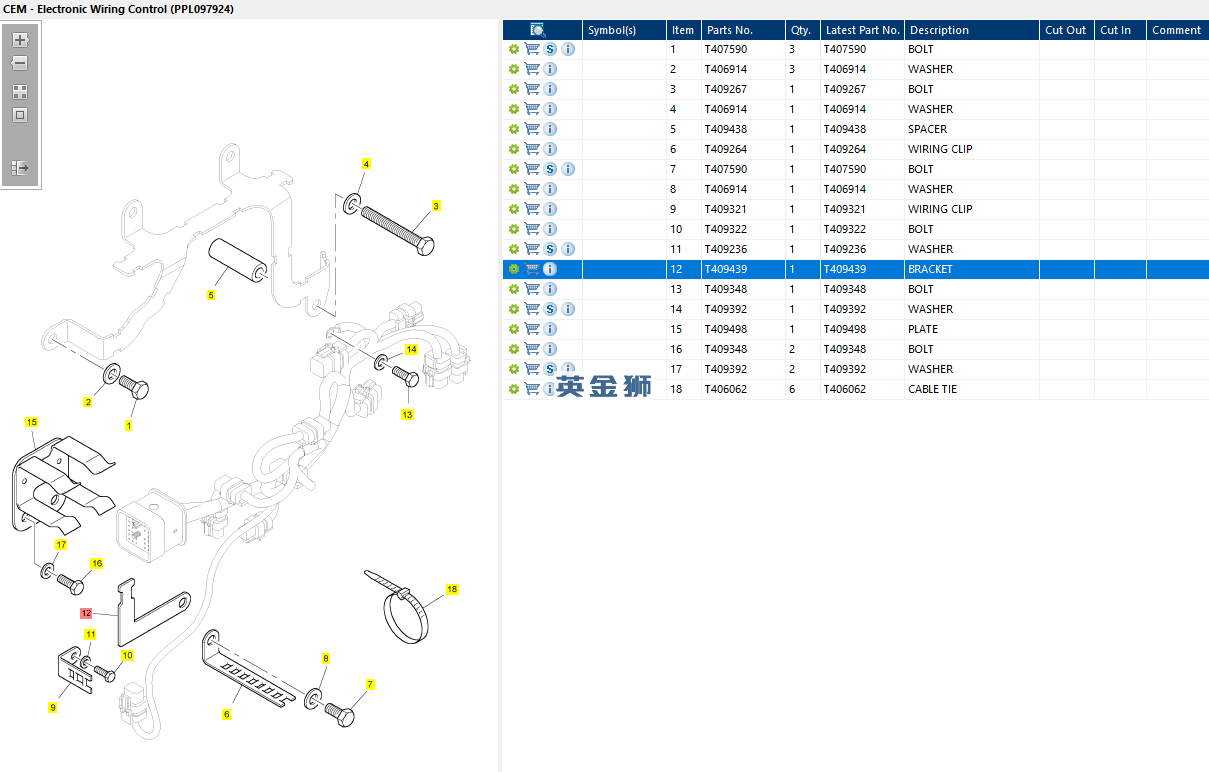Click the Qty. column header
This screenshot has width=1209, height=772.
[802, 30]
